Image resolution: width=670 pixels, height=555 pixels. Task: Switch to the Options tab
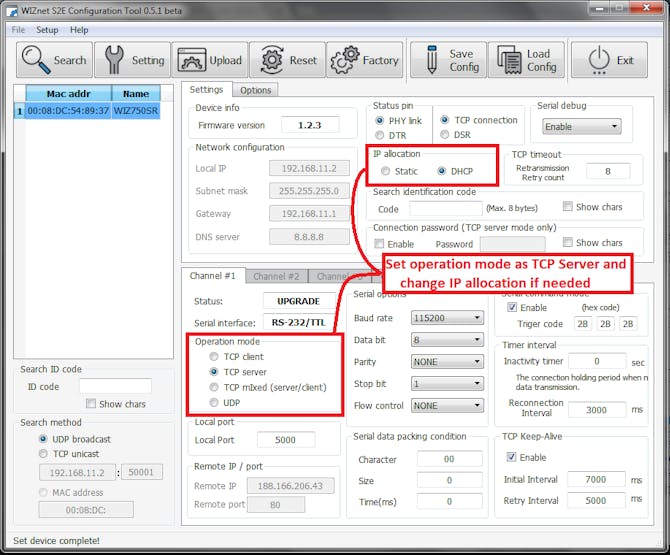[256, 90]
